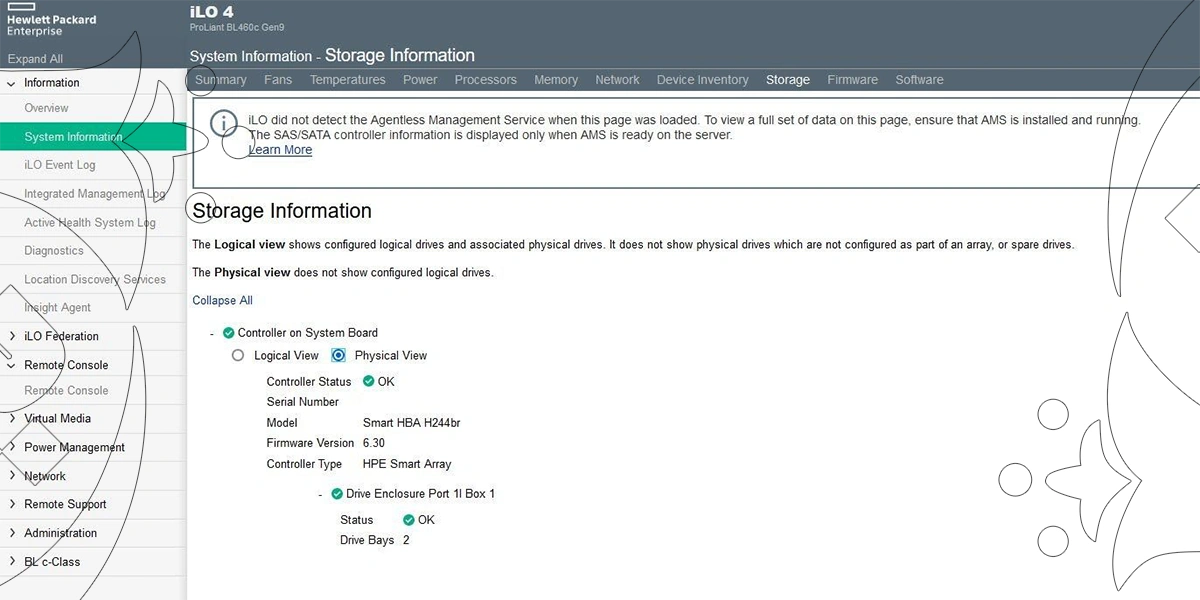Collapse the Drive Enclosure Port 1I Box 1
The width and height of the screenshot is (1200, 600).
(x=321, y=495)
